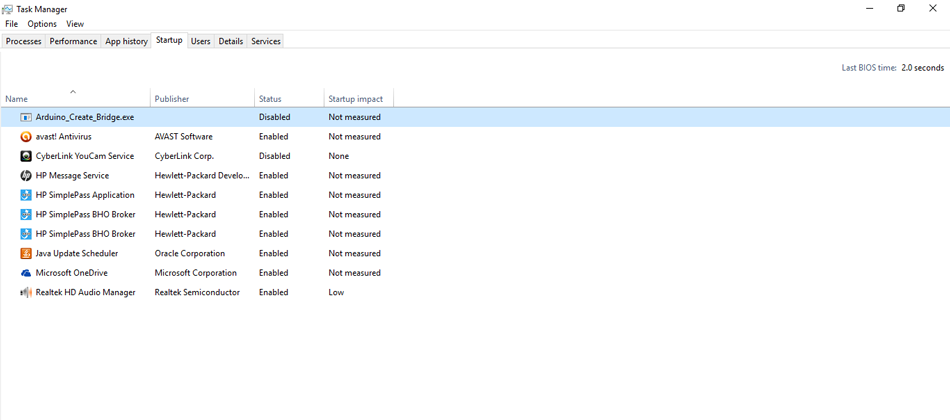Open the View menu

click(75, 24)
